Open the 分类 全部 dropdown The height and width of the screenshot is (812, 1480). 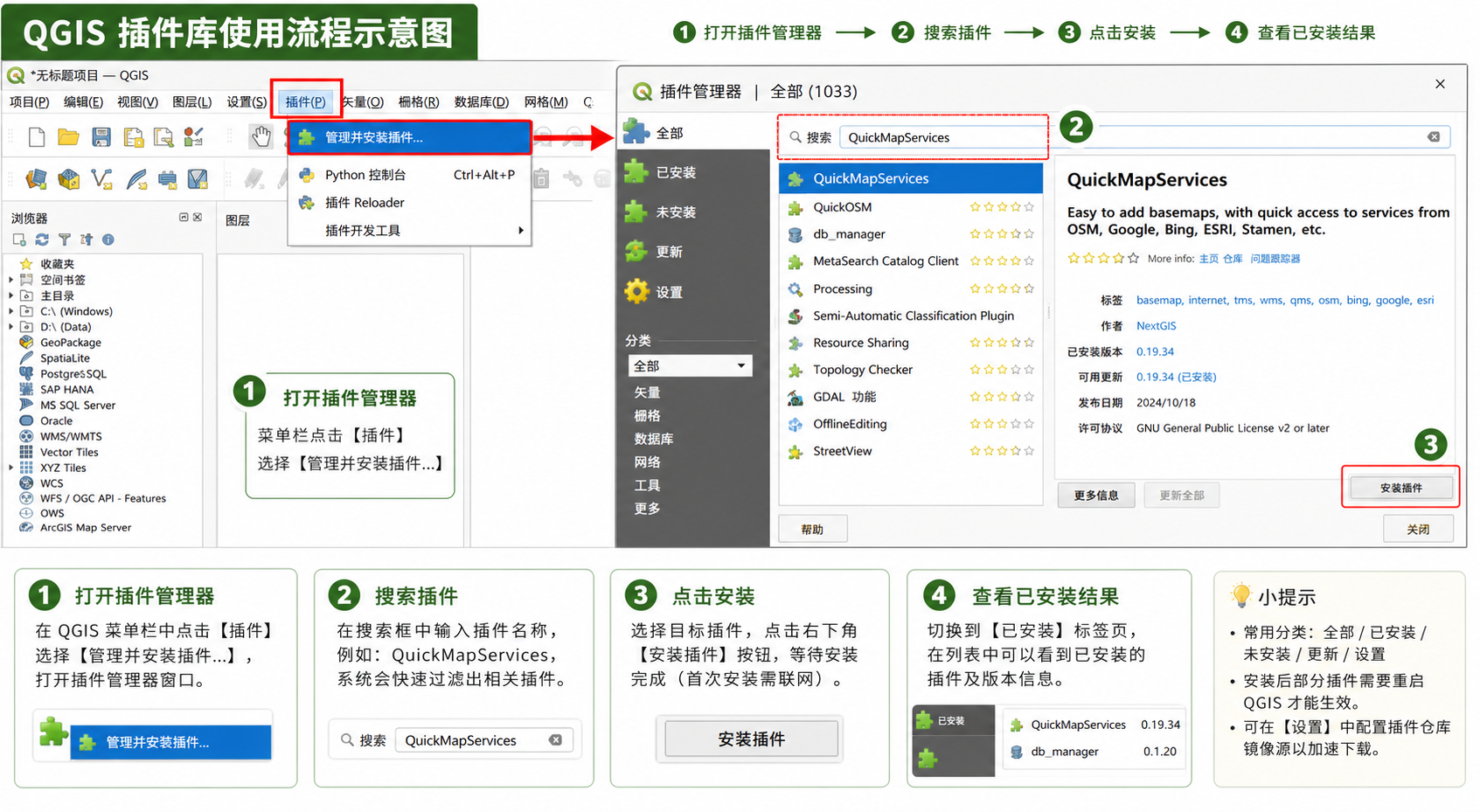pyautogui.click(x=690, y=365)
